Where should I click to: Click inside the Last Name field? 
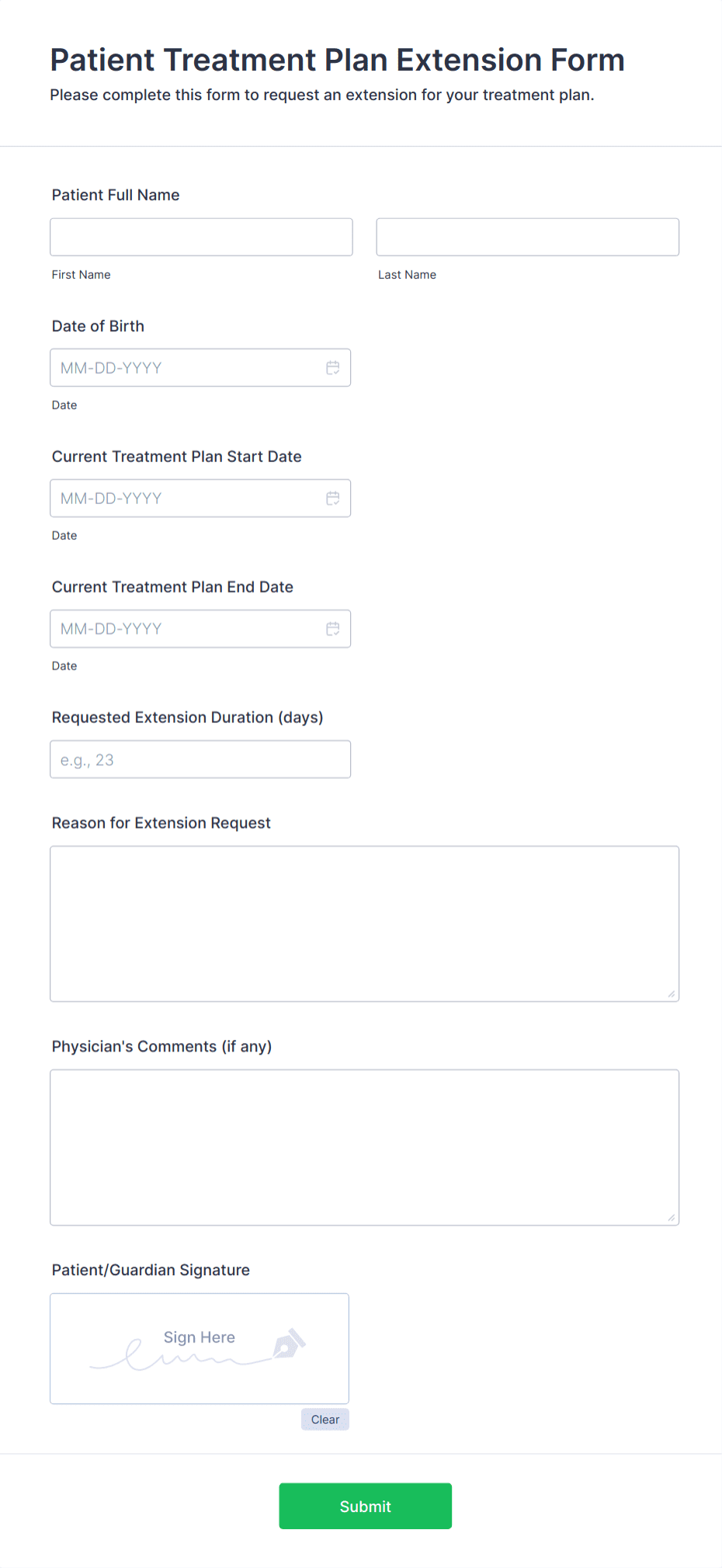pyautogui.click(x=527, y=236)
